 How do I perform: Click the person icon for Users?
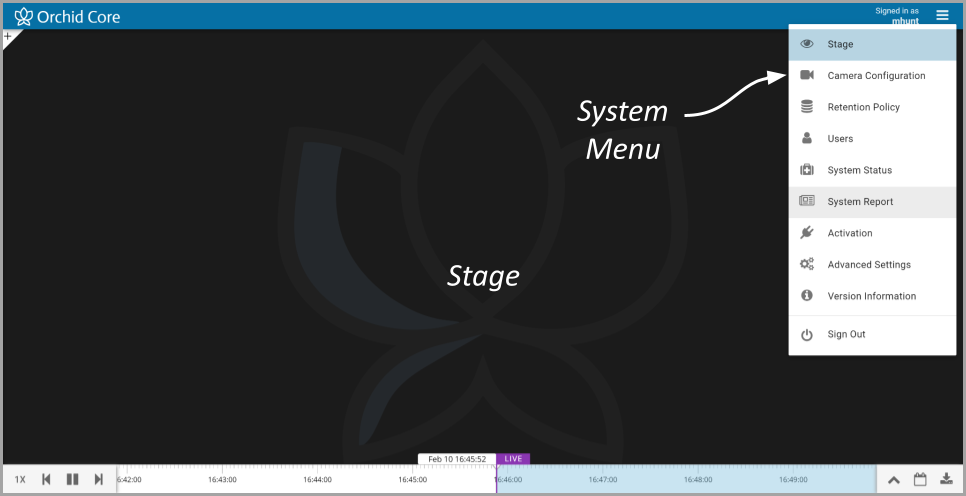tap(806, 138)
